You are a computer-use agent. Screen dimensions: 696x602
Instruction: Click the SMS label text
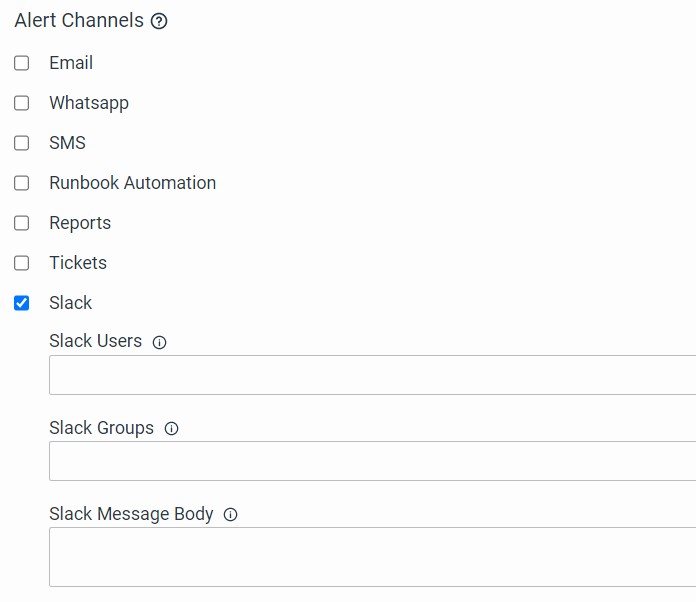(67, 143)
